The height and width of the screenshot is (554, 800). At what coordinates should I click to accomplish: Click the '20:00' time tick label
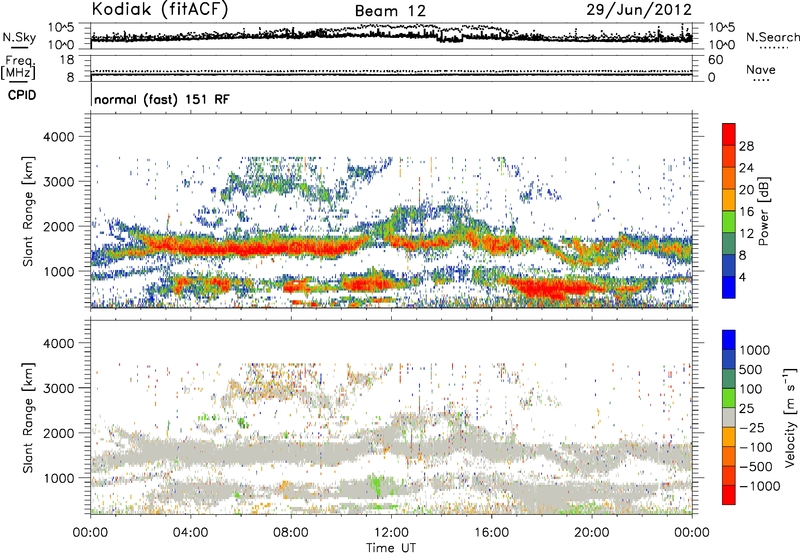point(591,533)
